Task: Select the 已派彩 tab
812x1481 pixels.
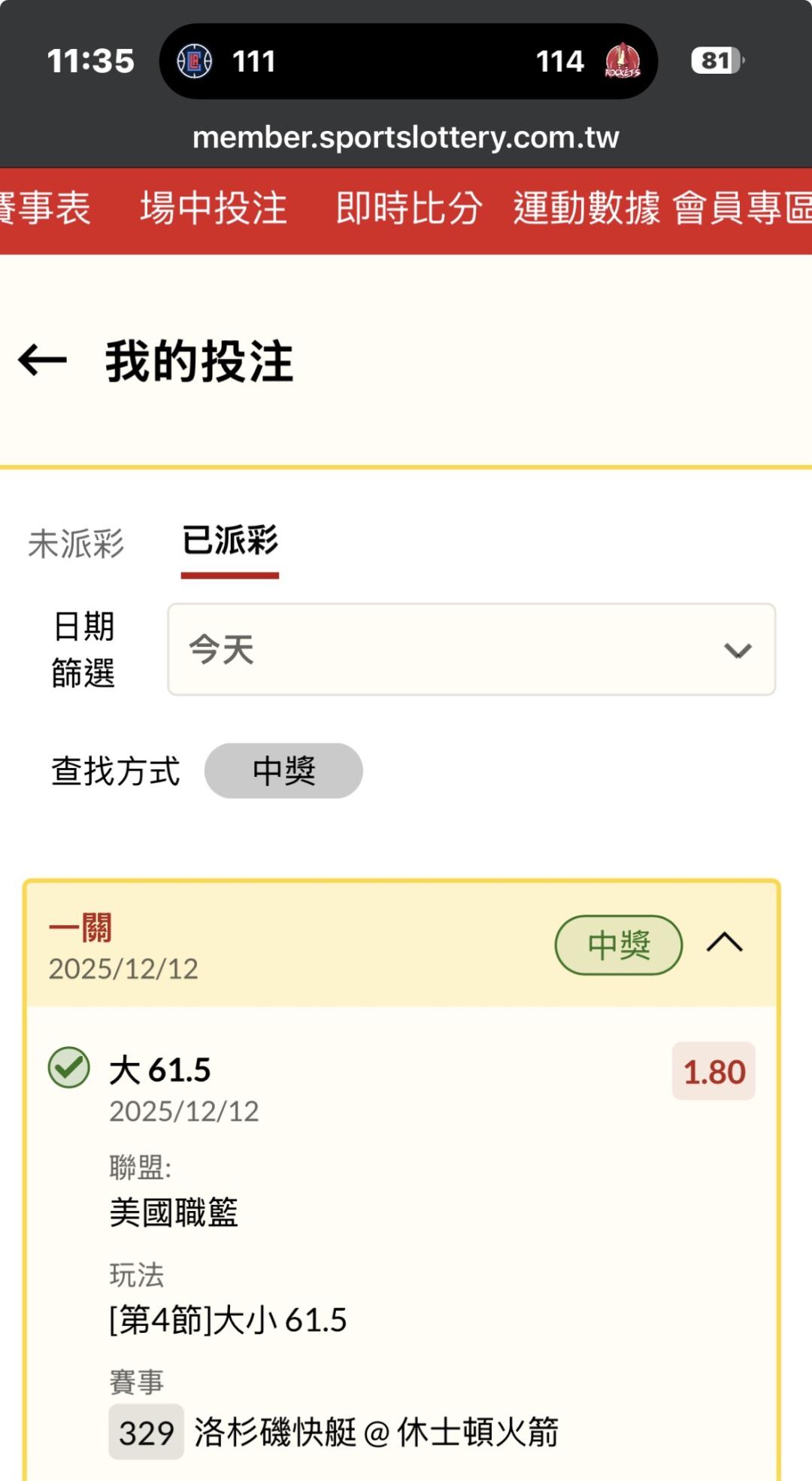Action: pos(230,542)
